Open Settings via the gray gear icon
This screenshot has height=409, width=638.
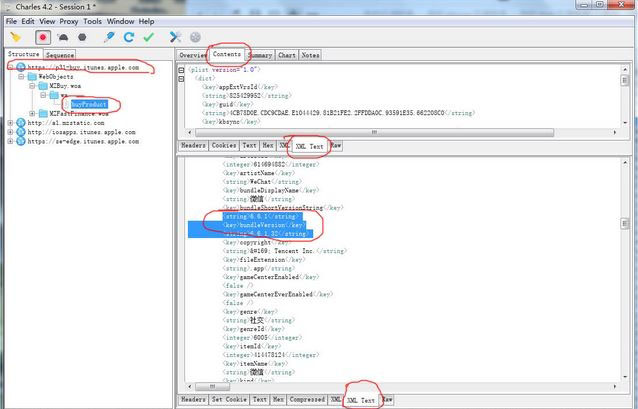(195, 37)
